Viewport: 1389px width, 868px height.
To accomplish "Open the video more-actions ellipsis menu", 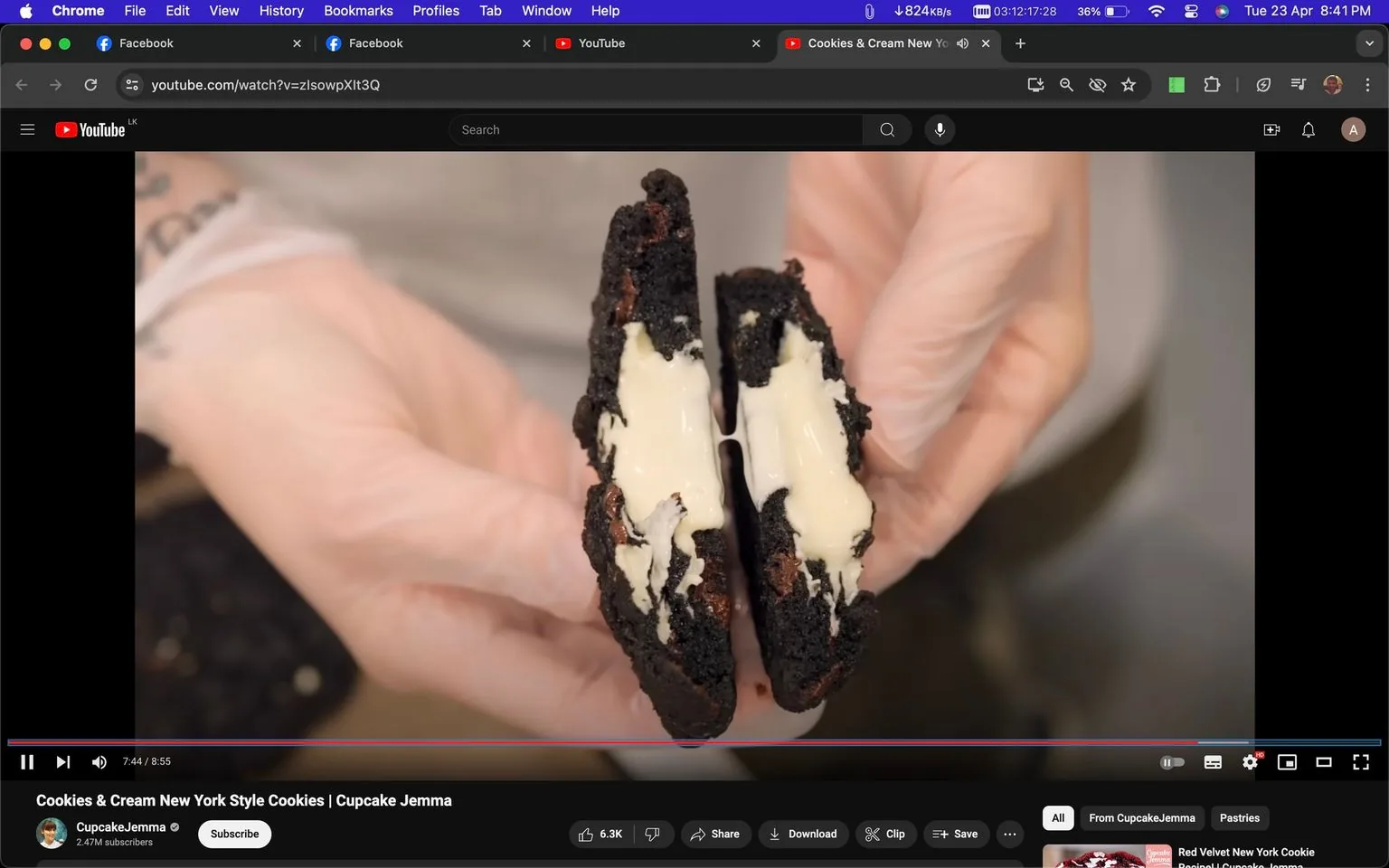I will click(1009, 834).
